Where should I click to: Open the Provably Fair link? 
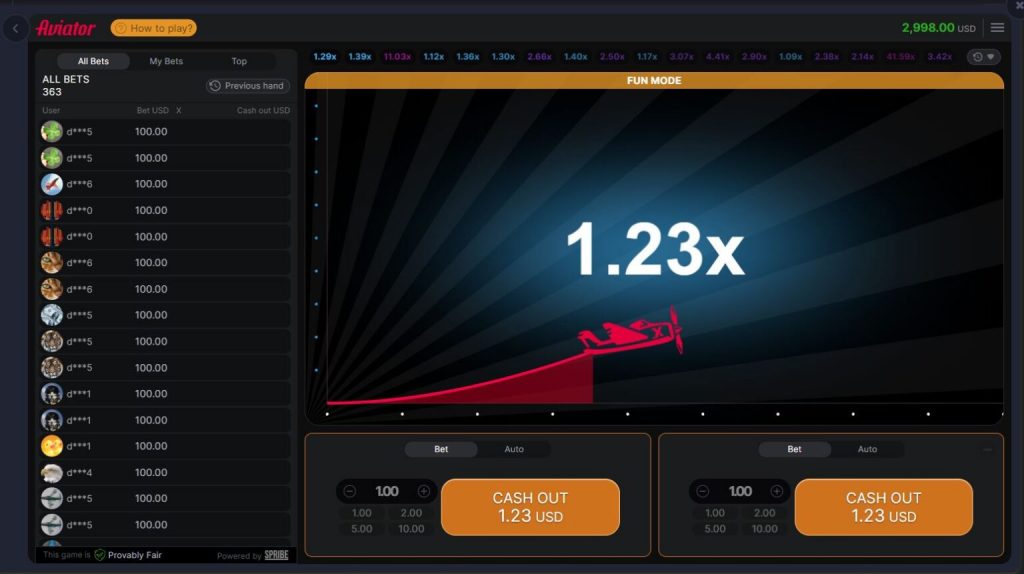[x=135, y=555]
